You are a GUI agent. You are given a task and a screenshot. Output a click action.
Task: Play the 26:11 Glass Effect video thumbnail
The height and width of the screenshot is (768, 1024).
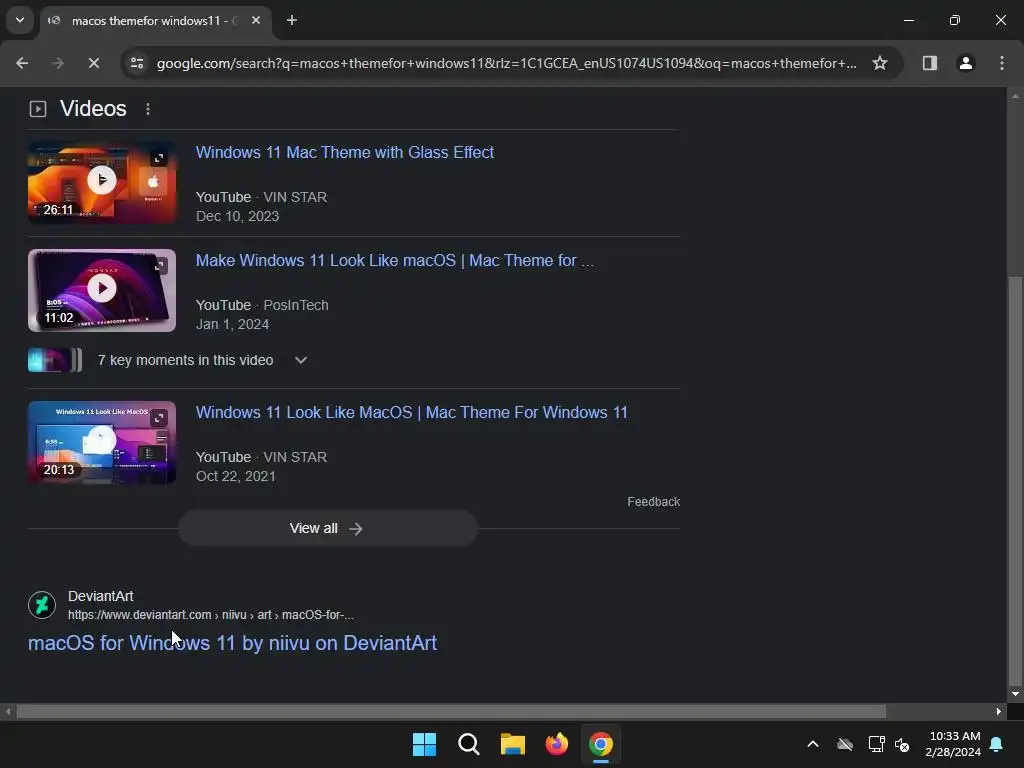click(102, 182)
